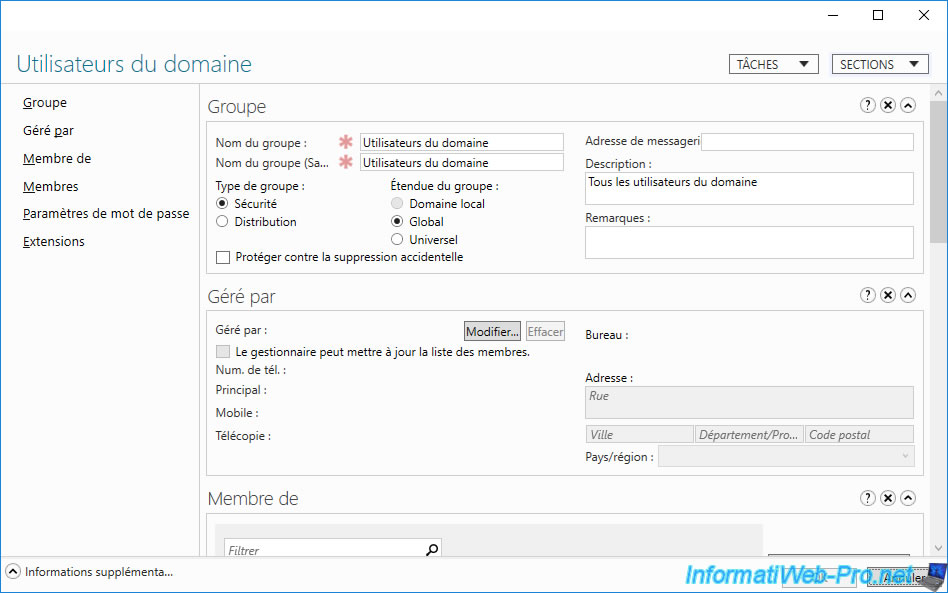
Task: Enable Protéger contre la suppression accidentelle
Action: pos(223,258)
